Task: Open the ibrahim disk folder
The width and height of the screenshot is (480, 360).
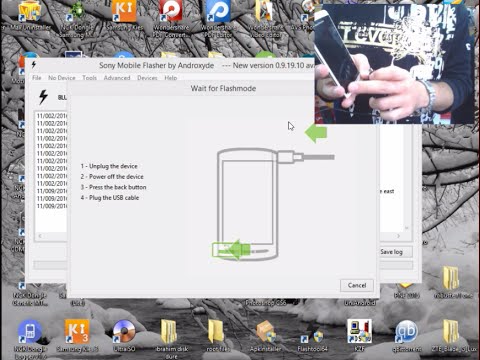Action: coord(171,338)
